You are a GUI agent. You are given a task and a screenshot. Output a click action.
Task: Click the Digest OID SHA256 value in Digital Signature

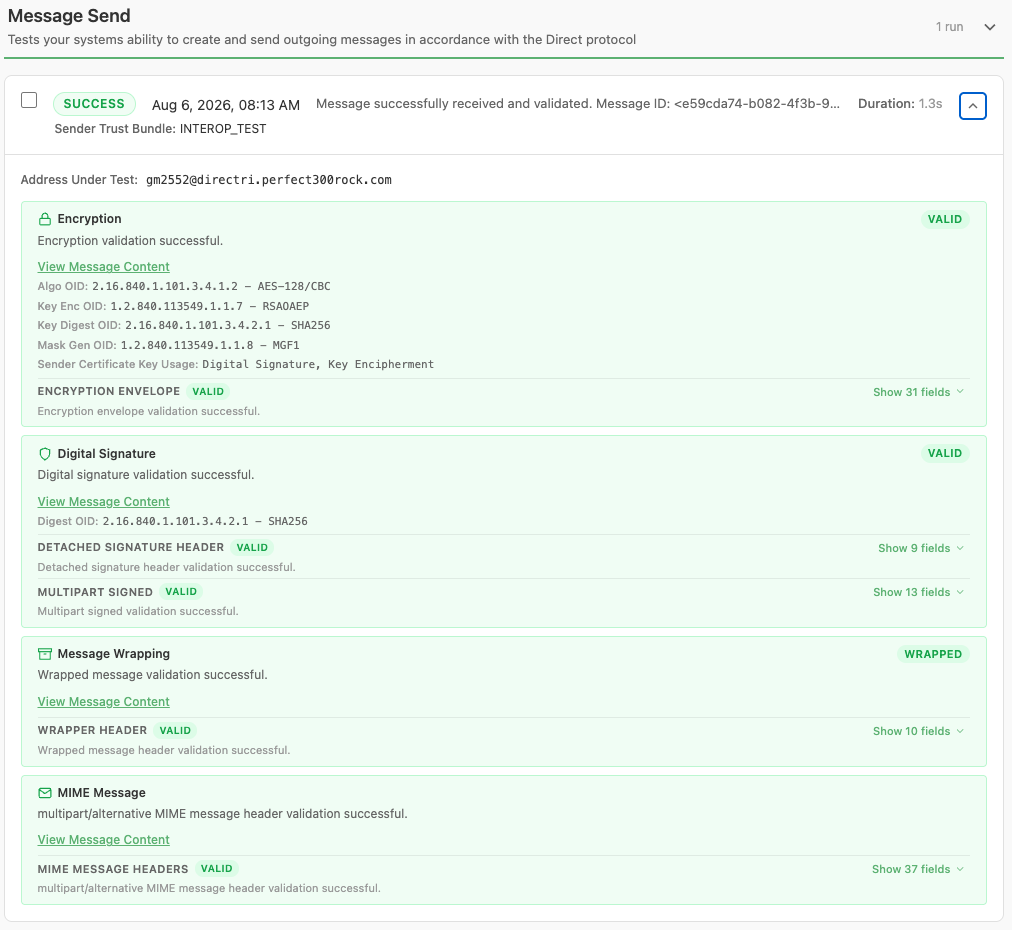coord(205,521)
